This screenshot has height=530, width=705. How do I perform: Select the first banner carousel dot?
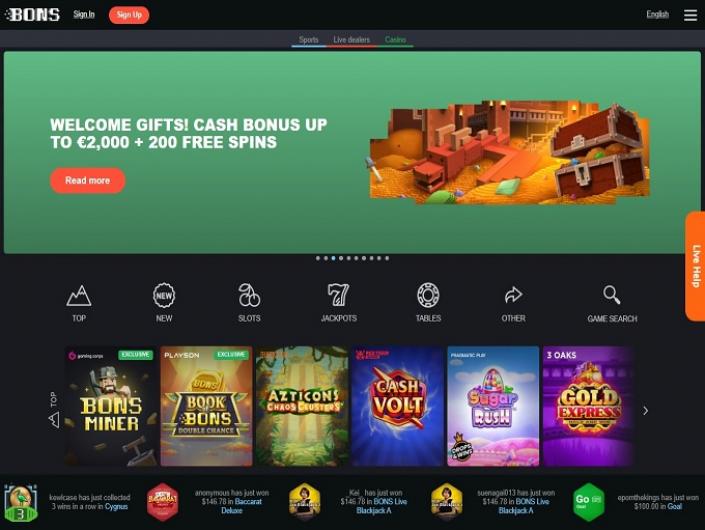coord(318,258)
